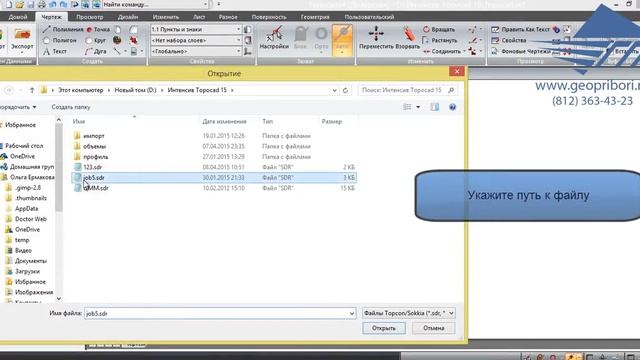Open 'Рабочий стол' in navigation pane
The width and height of the screenshot is (640, 360).
pos(24,146)
